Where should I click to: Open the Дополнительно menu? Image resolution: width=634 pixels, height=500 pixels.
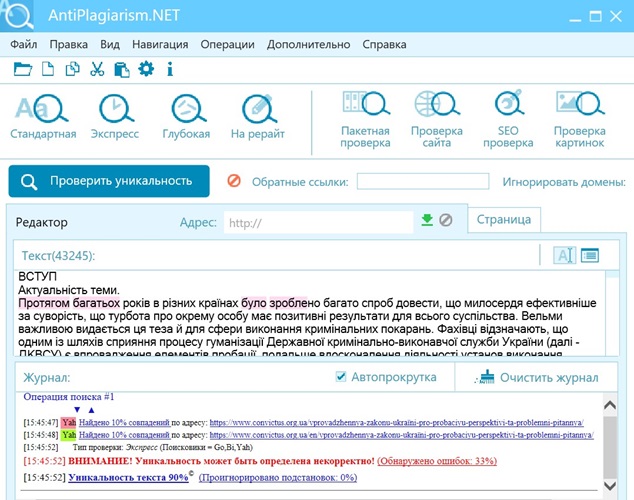click(309, 44)
